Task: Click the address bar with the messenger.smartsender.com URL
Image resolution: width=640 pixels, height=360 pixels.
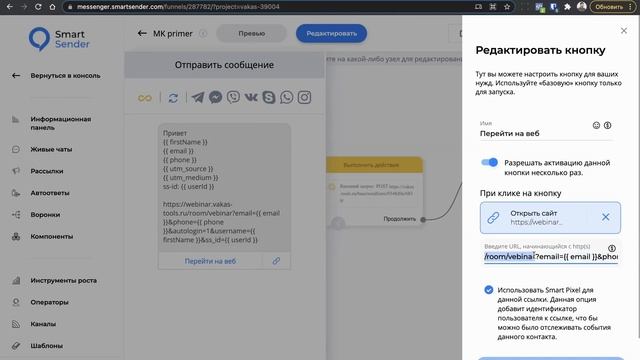Action: click(269, 7)
